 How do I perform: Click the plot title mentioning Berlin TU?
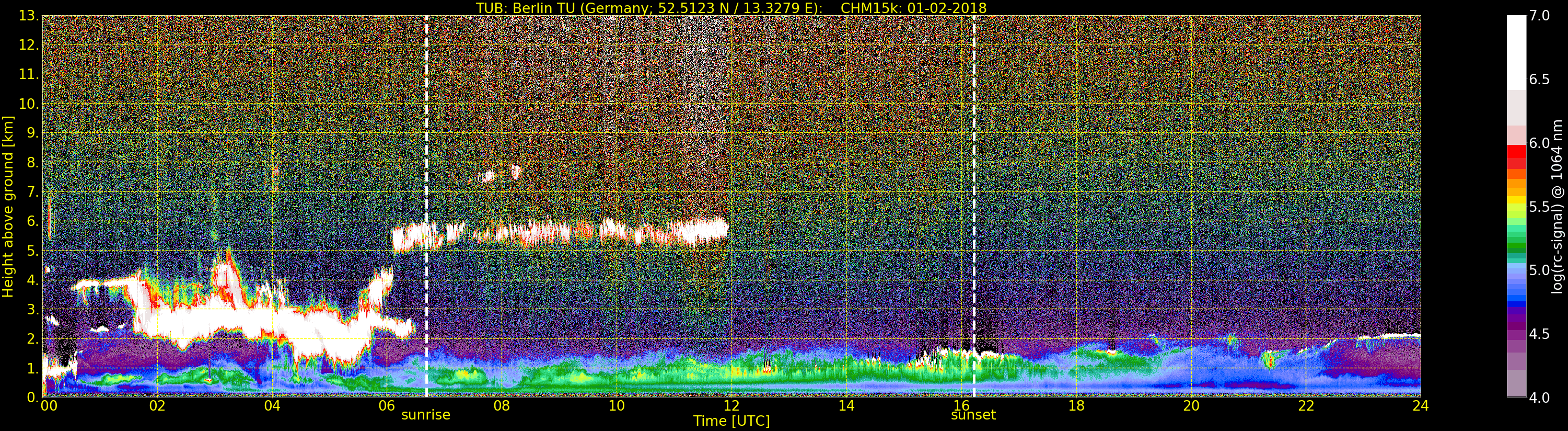pyautogui.click(x=731, y=8)
